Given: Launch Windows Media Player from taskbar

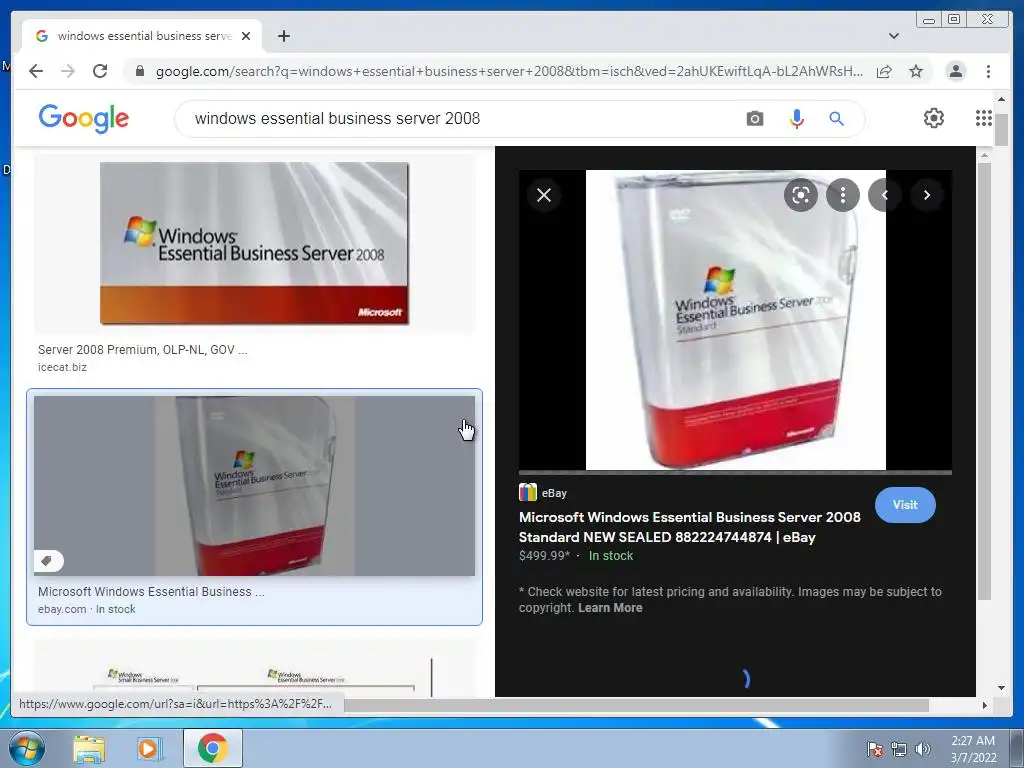Looking at the screenshot, I should [x=150, y=749].
